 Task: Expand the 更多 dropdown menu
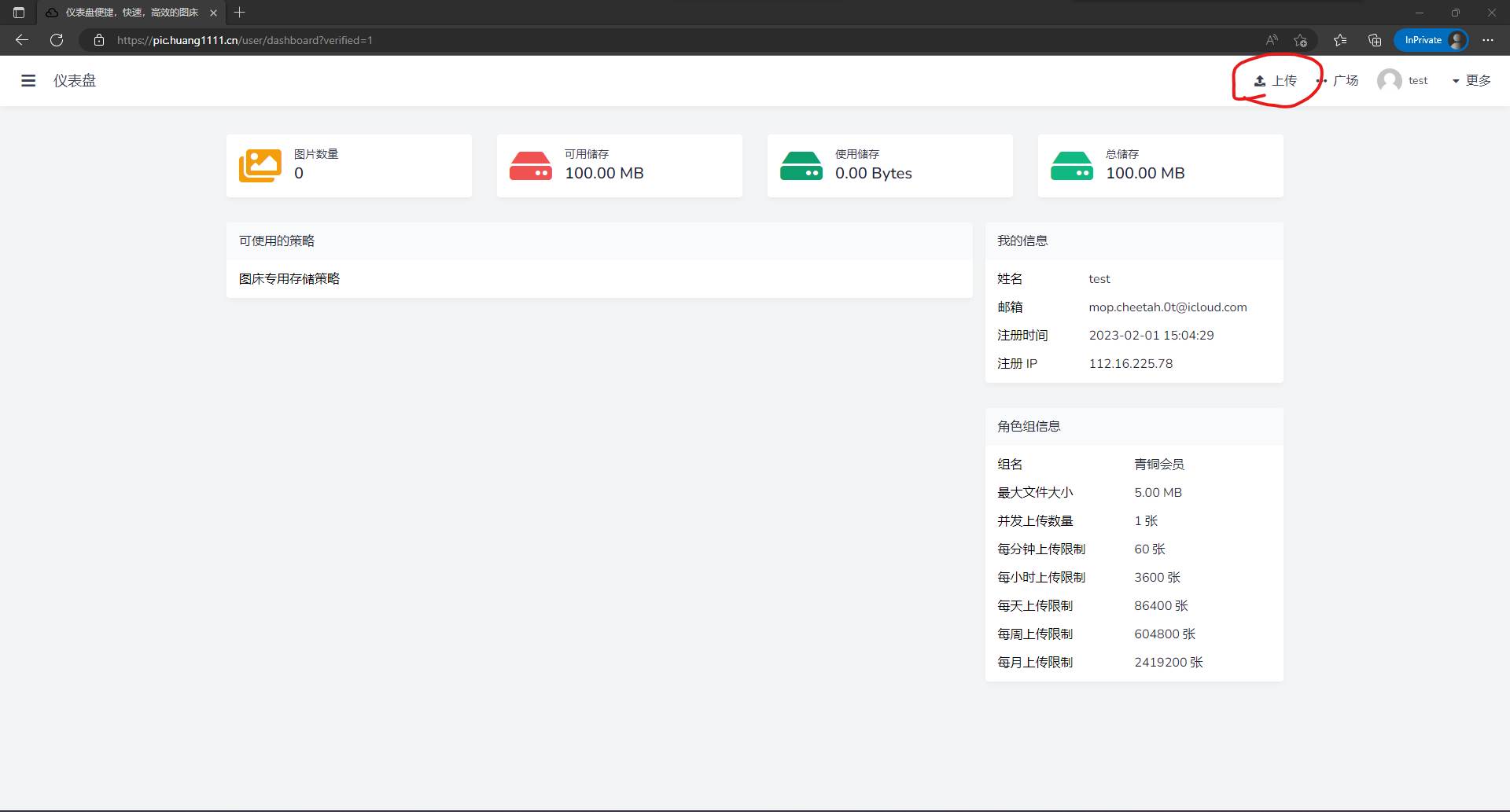click(1471, 81)
